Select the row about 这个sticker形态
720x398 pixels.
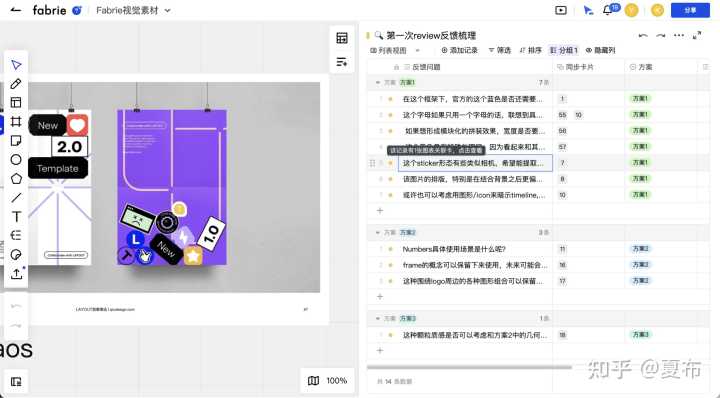475,163
